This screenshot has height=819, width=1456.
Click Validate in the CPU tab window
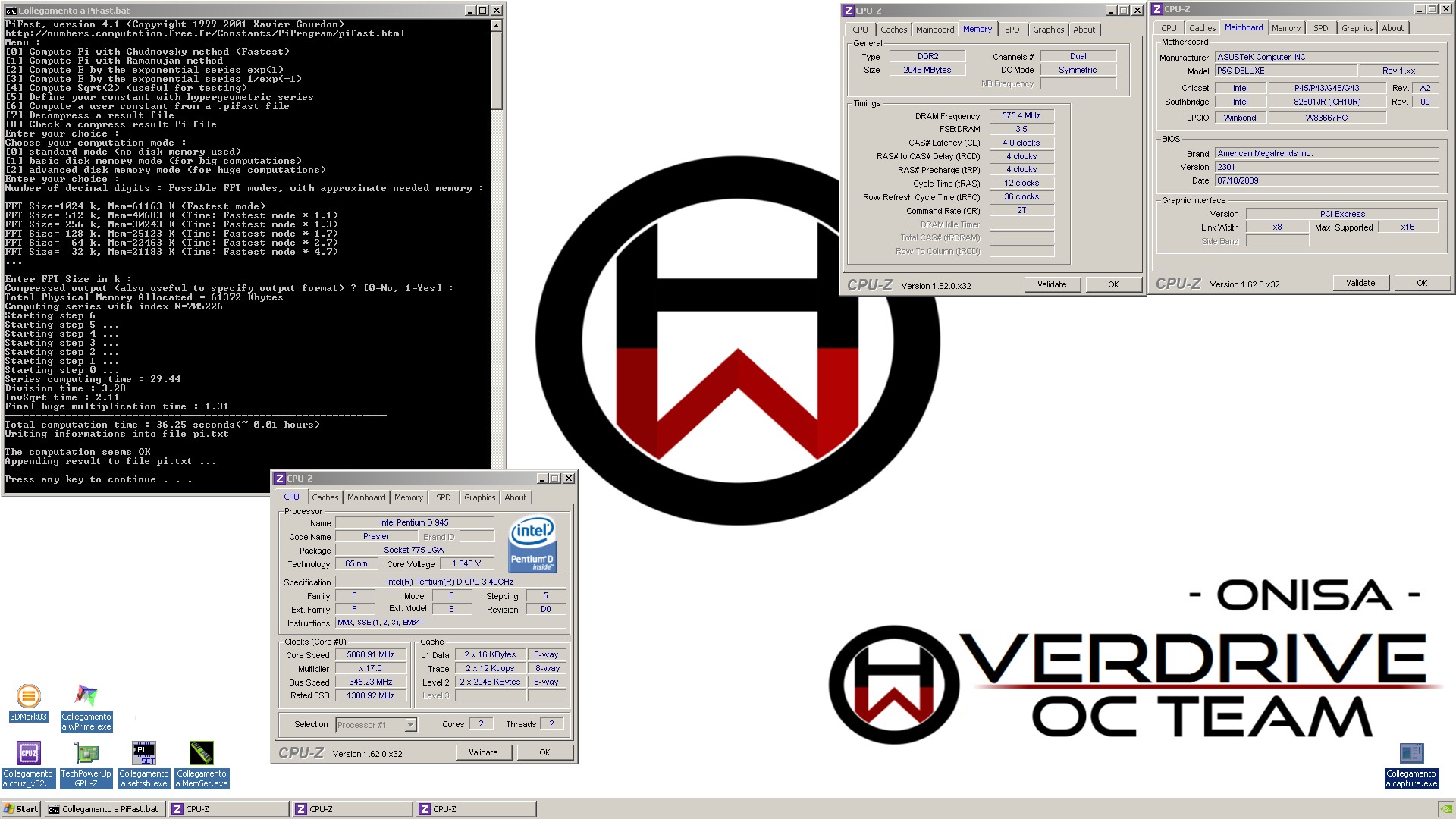(484, 752)
